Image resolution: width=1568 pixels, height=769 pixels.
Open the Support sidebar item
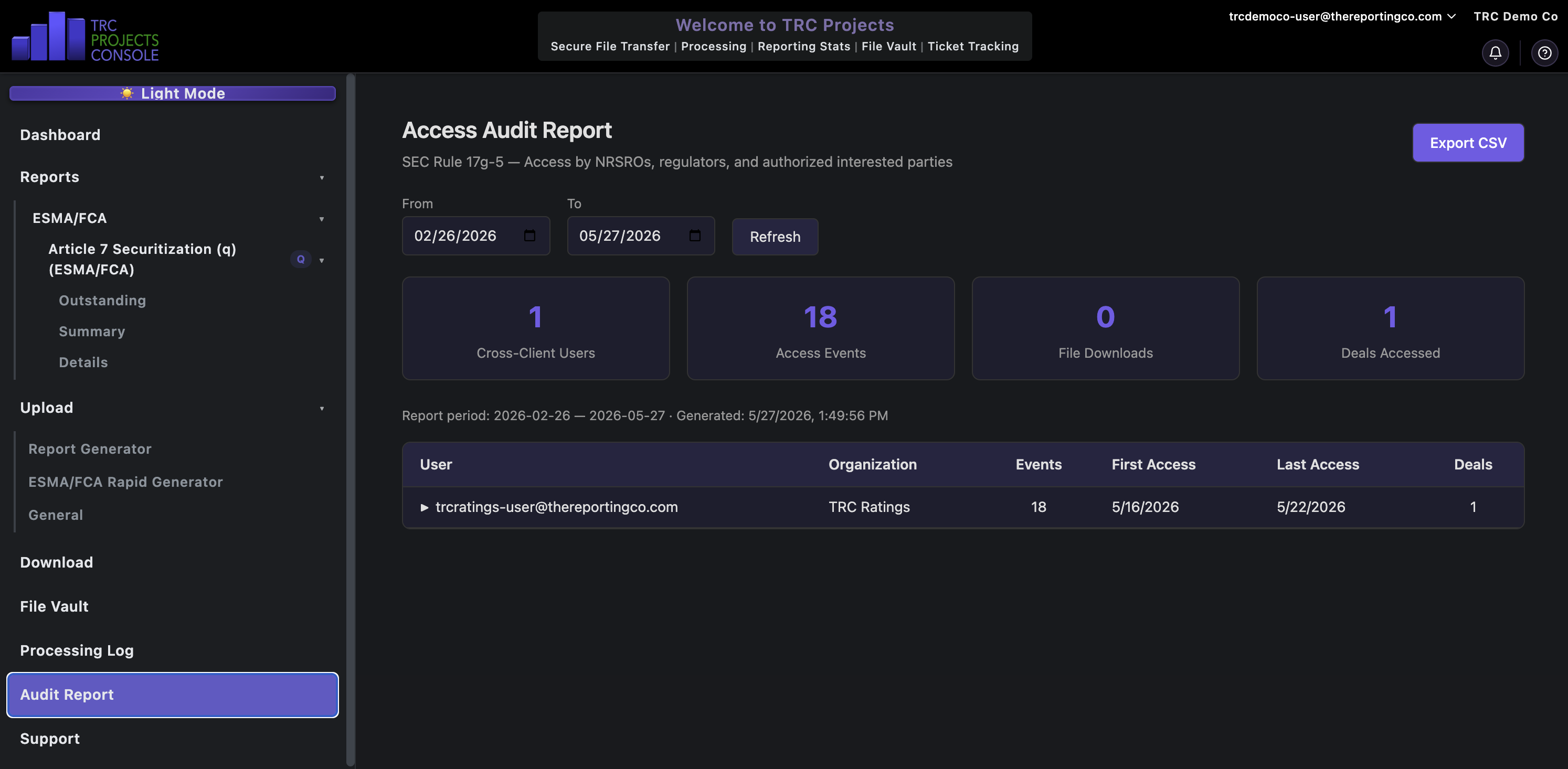[50, 739]
